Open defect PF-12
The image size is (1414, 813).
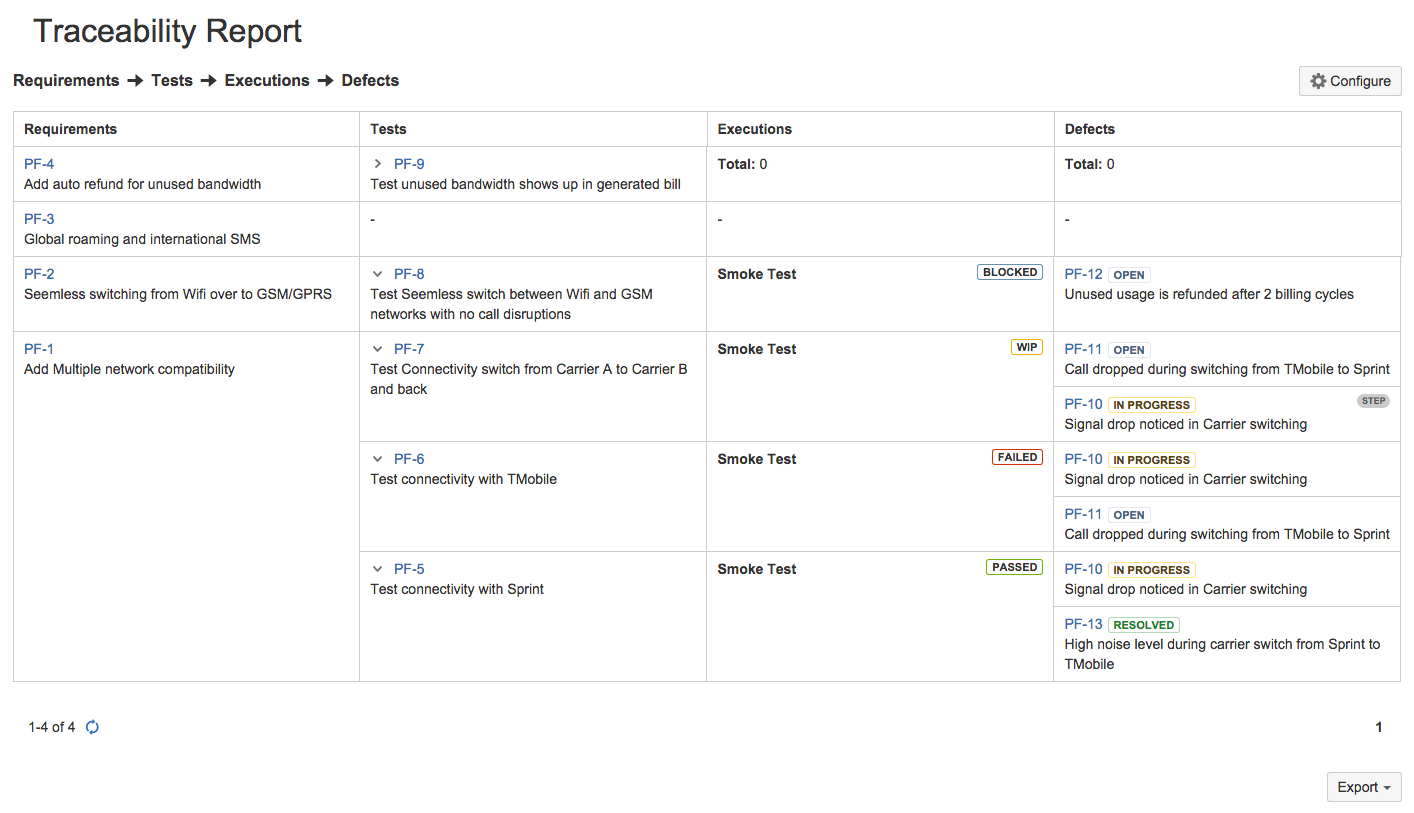click(x=1083, y=273)
